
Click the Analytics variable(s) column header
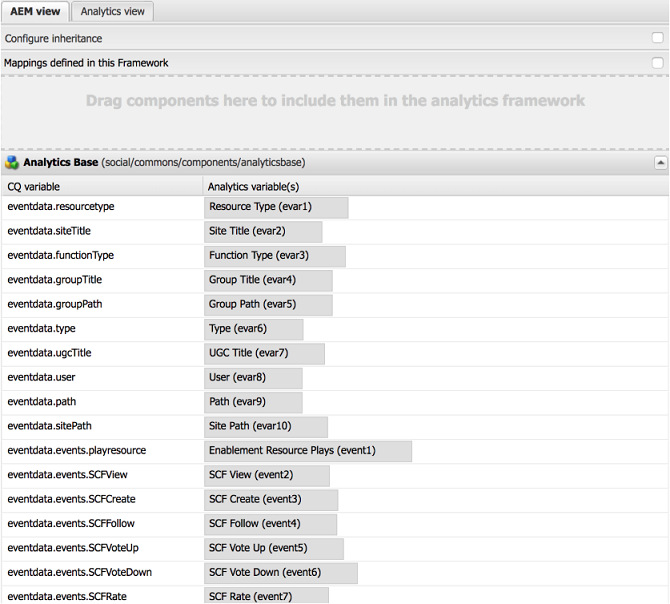[435, 187]
